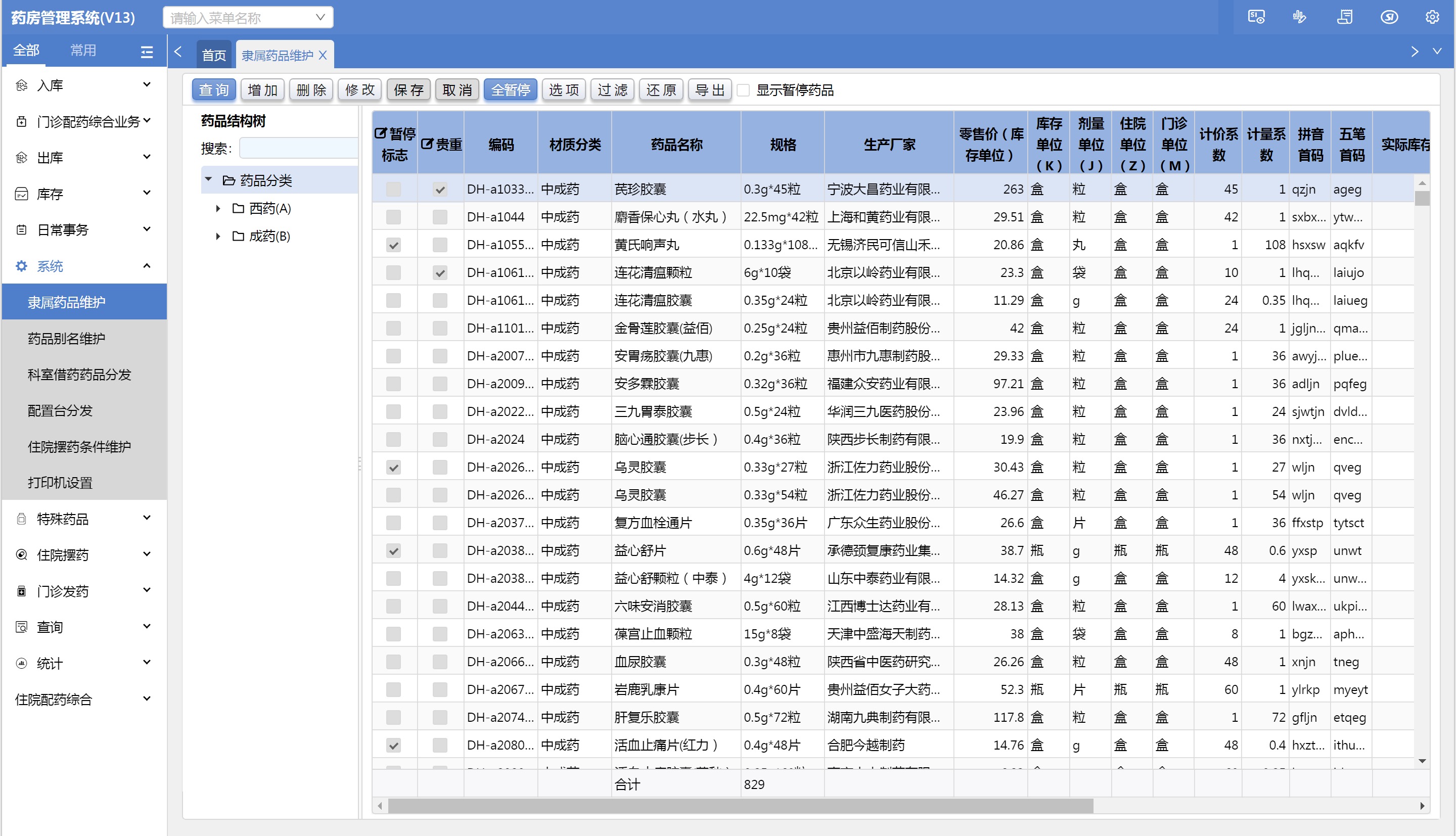This screenshot has height=836, width=1456.
Task: Open 药品别名维护 menu item
Action: (x=67, y=338)
